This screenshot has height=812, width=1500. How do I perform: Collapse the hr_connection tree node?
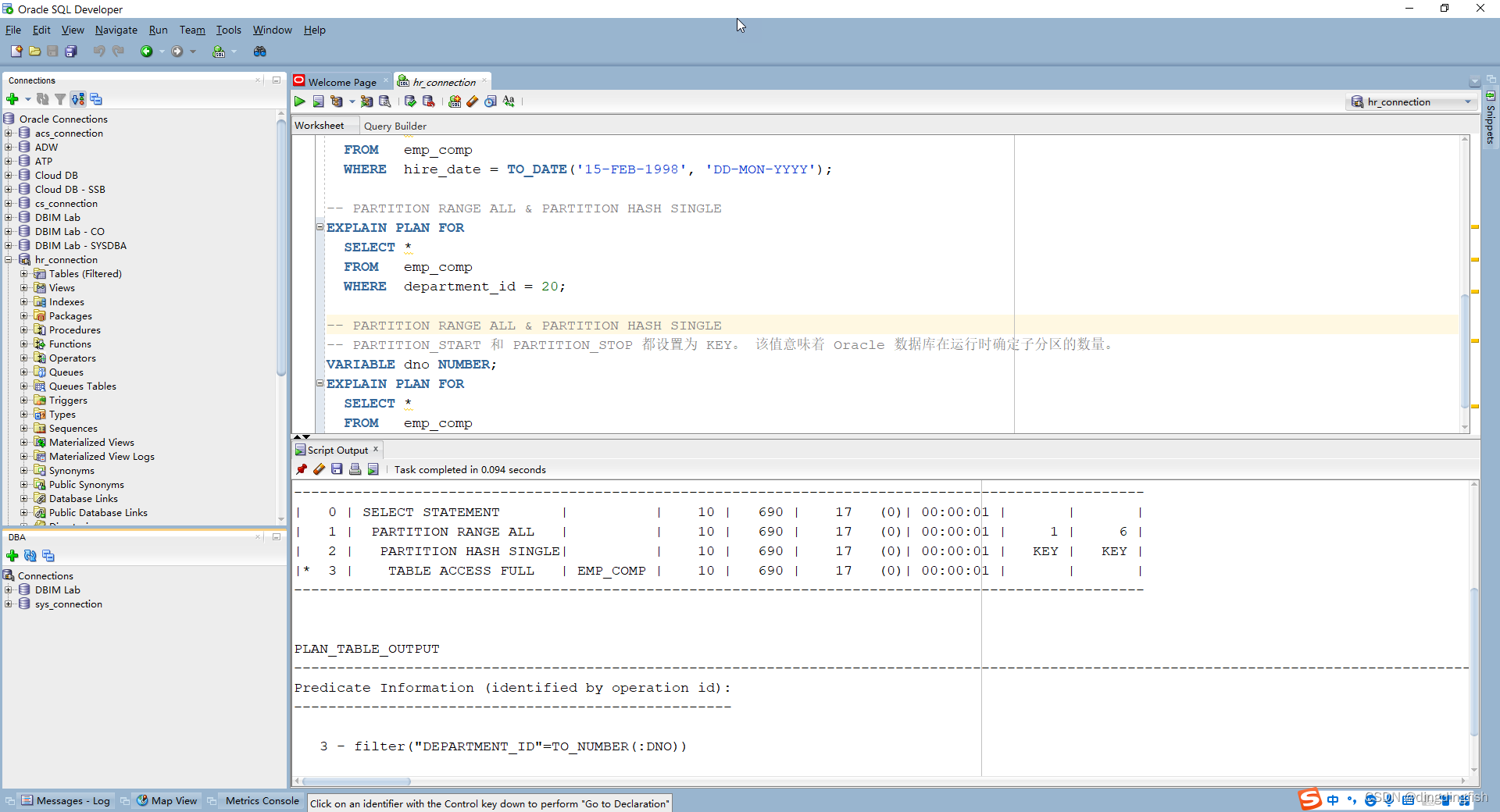click(x=7, y=259)
